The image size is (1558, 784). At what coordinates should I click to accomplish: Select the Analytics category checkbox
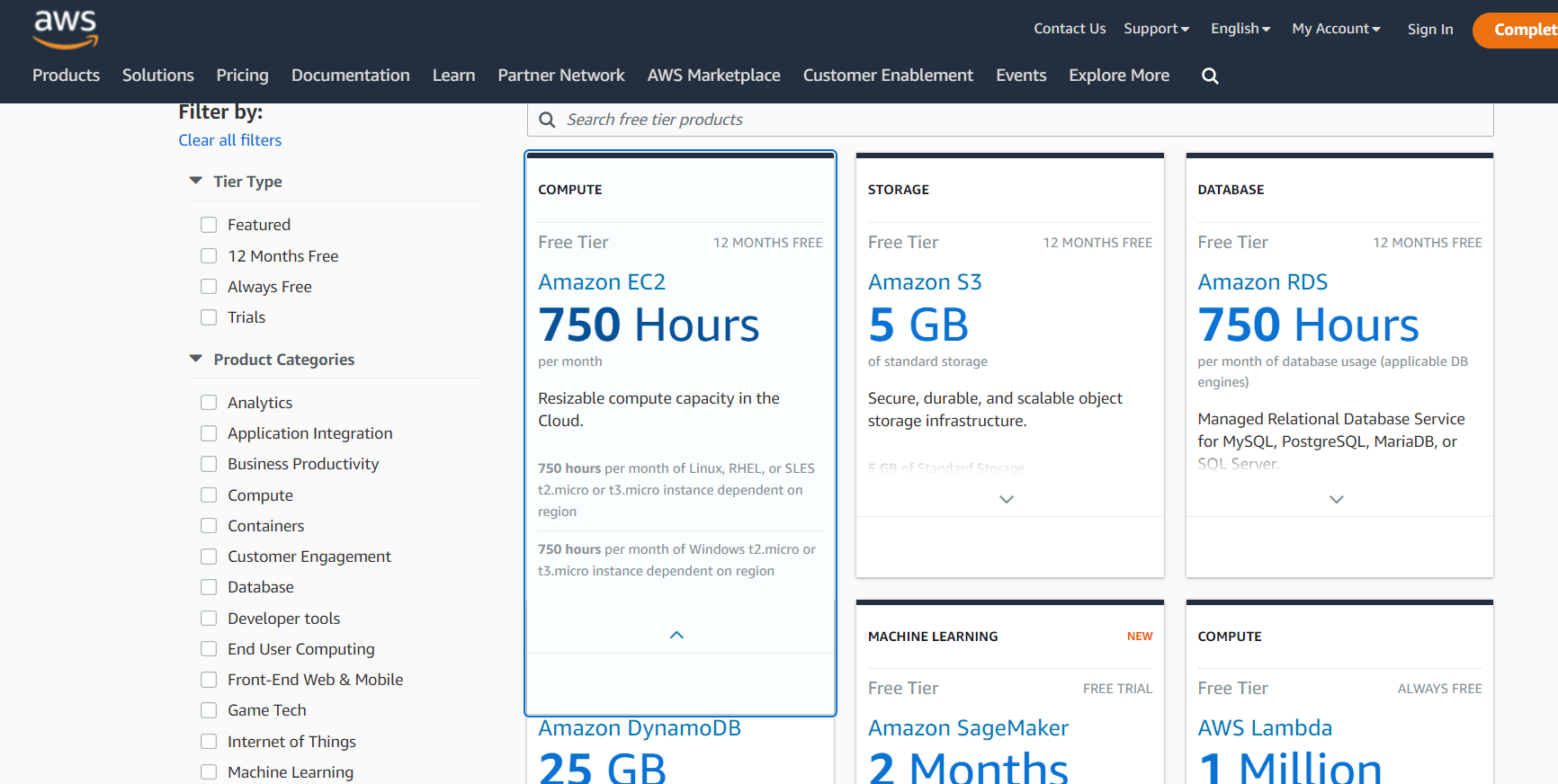pos(209,403)
